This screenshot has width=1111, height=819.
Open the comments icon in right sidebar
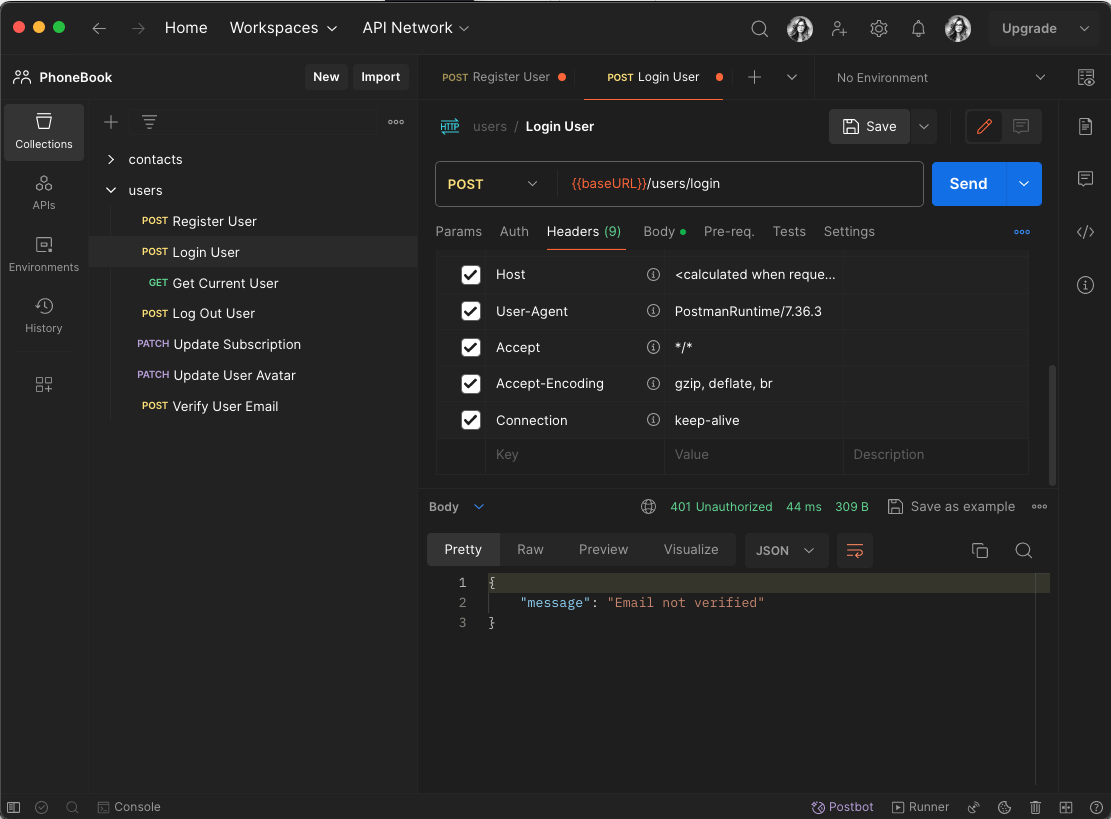coord(1085,179)
